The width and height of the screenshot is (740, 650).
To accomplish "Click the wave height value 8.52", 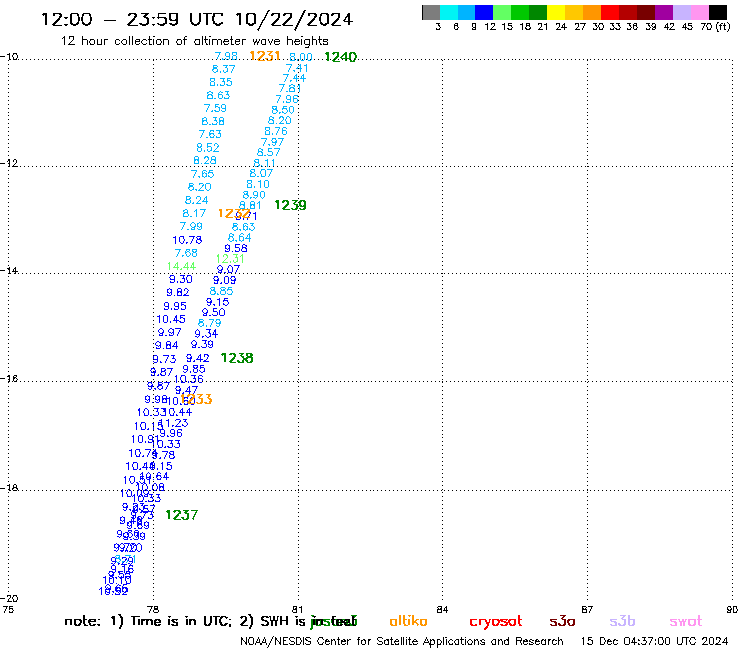I will click(208, 148).
